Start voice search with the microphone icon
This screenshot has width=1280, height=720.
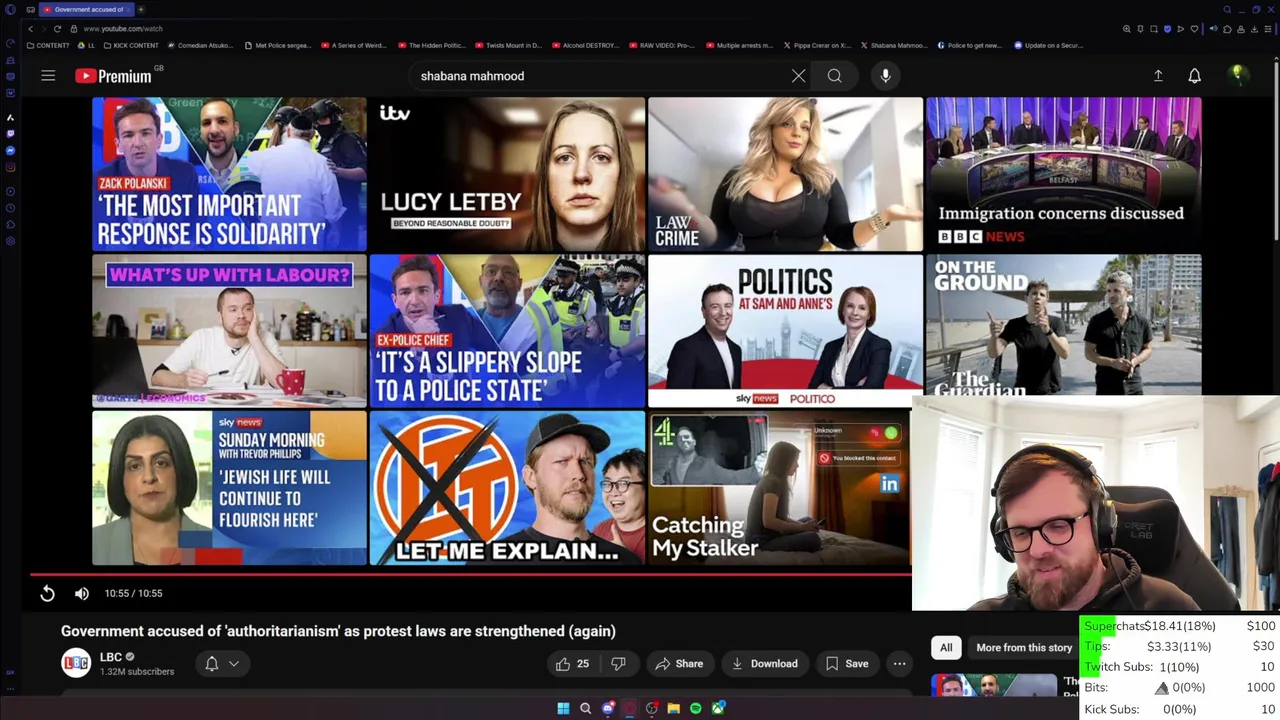[x=885, y=76]
